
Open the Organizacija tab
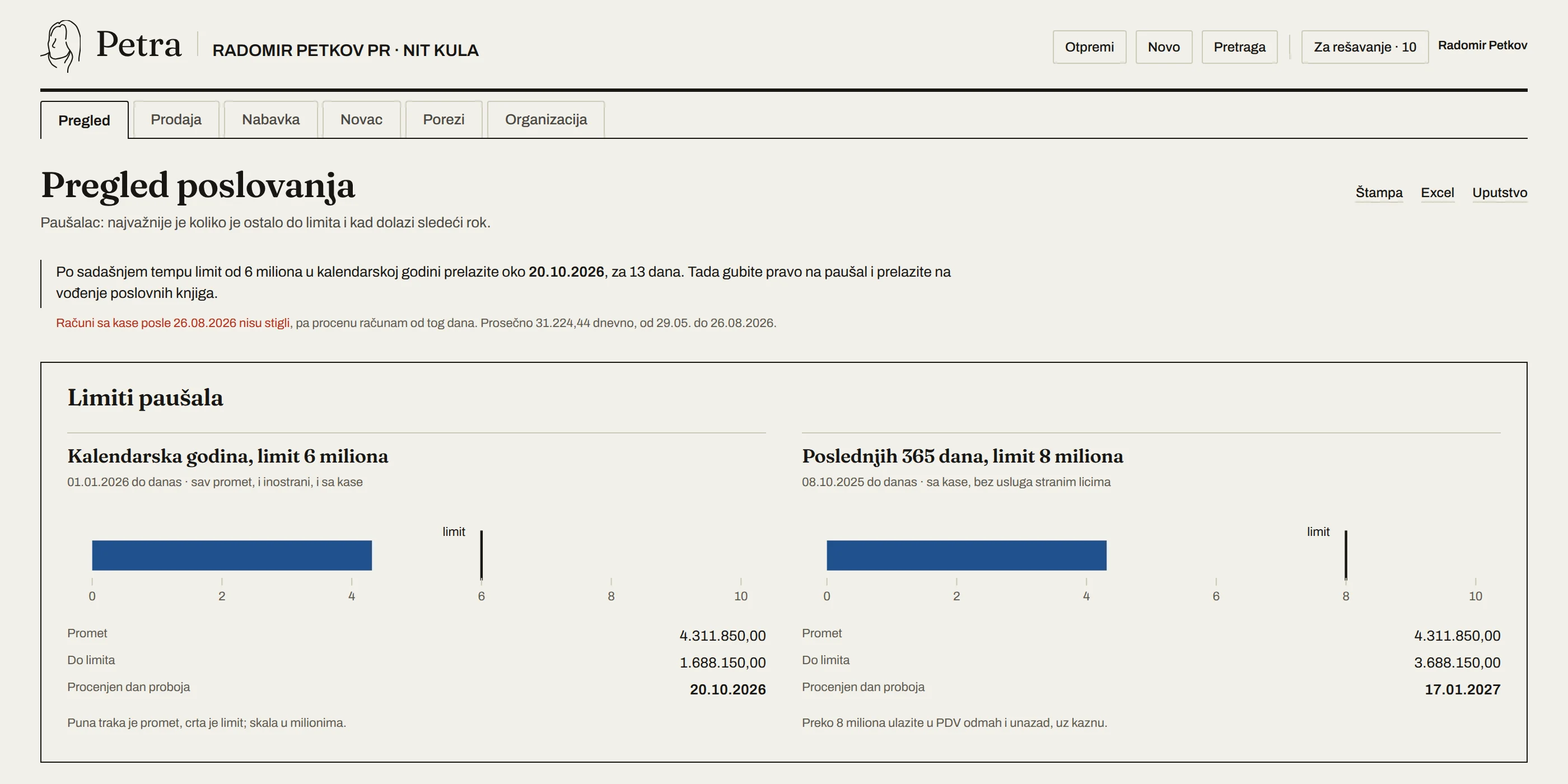click(x=546, y=119)
